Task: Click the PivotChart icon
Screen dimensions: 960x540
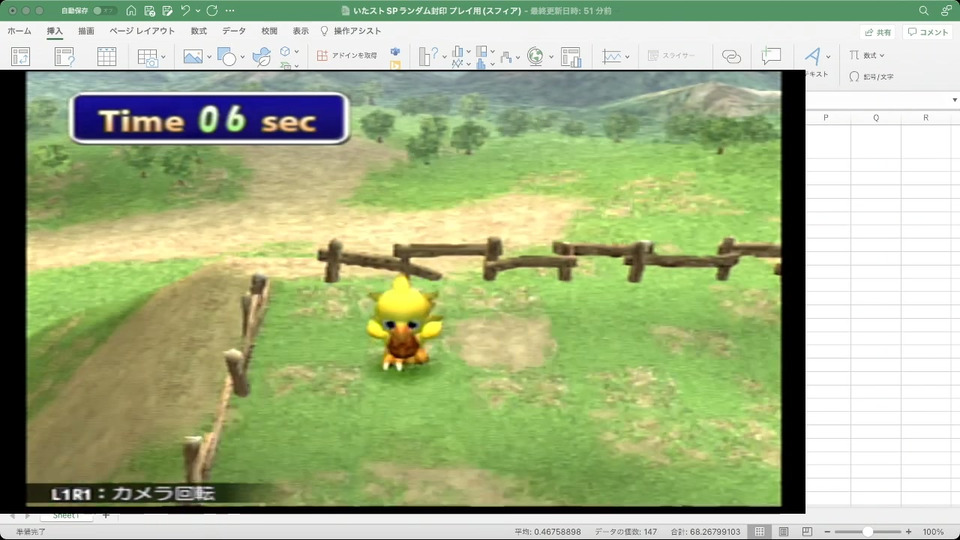Action: coord(571,57)
